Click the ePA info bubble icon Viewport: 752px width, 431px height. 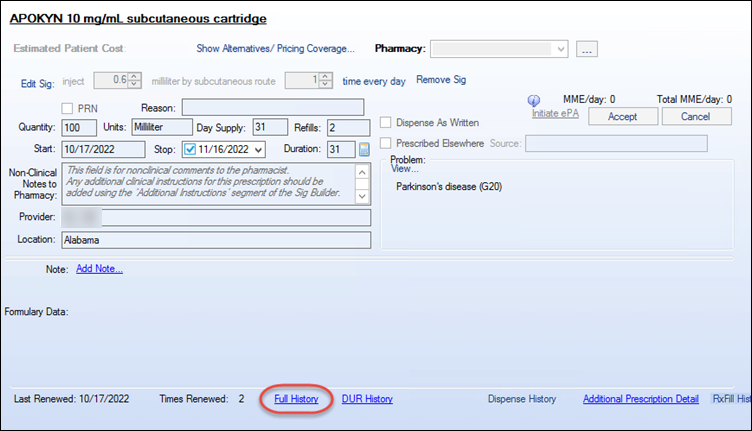pyautogui.click(x=534, y=101)
